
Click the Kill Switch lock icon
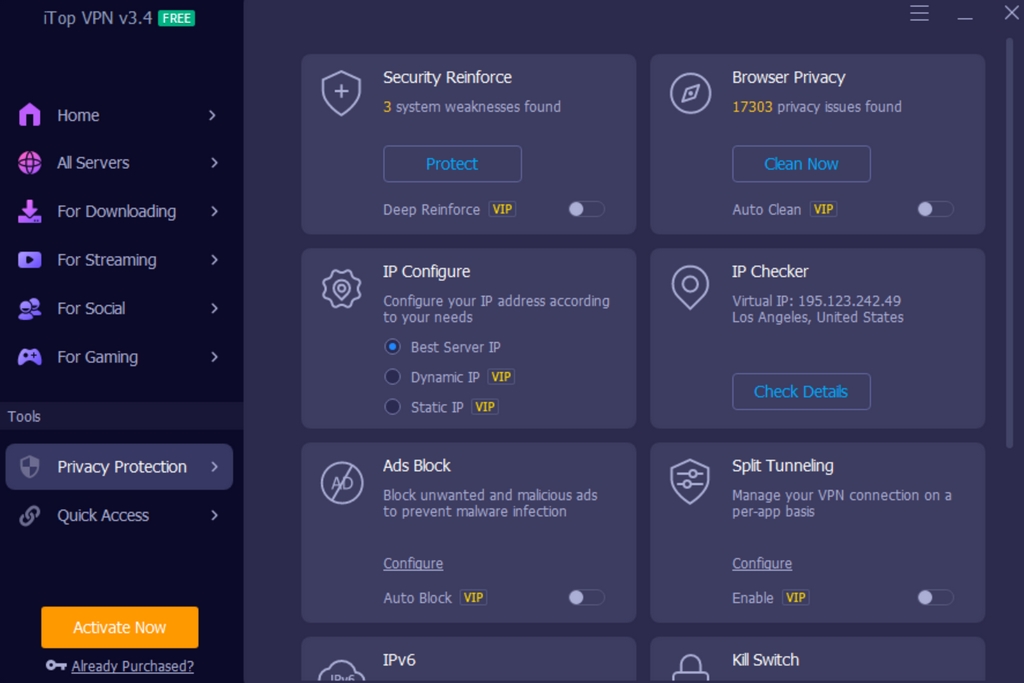click(690, 669)
